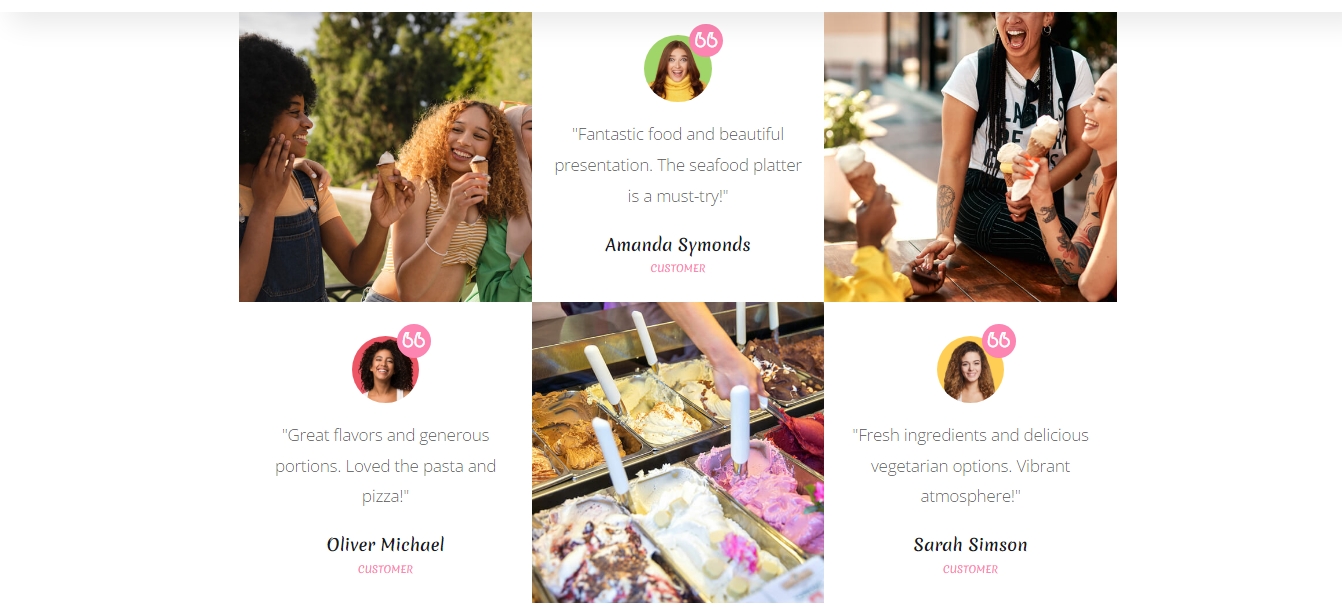Select the pasta and pizza testimonial text

coord(386,466)
